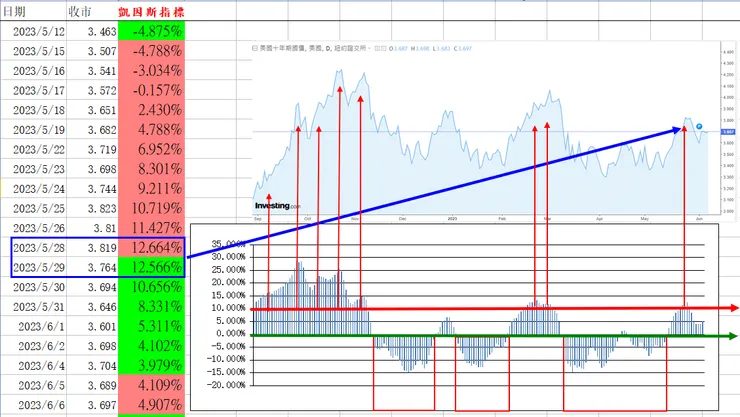
Task: Select closing value cell 3.689
Action: [x=92, y=385]
